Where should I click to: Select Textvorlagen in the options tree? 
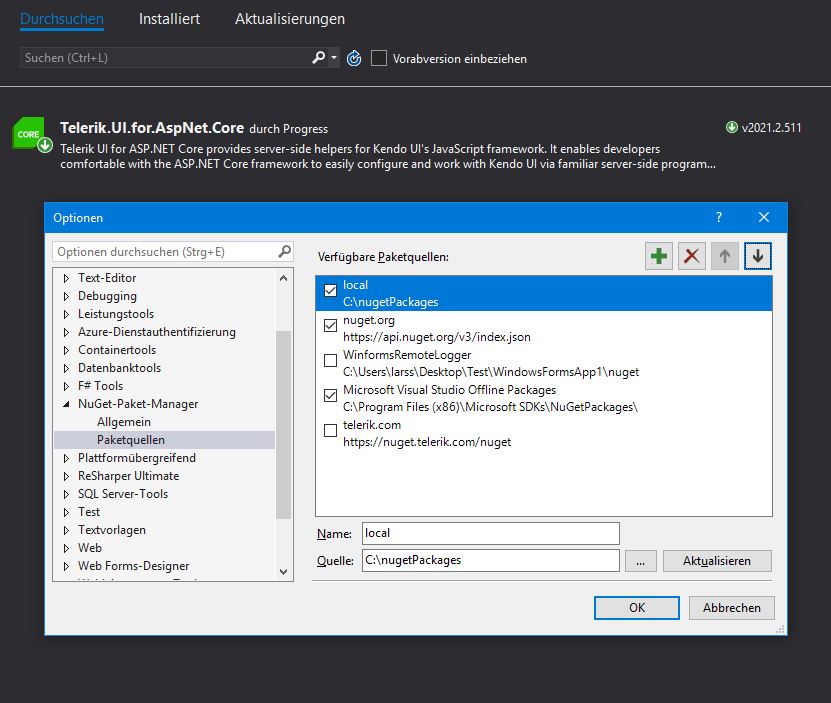112,530
